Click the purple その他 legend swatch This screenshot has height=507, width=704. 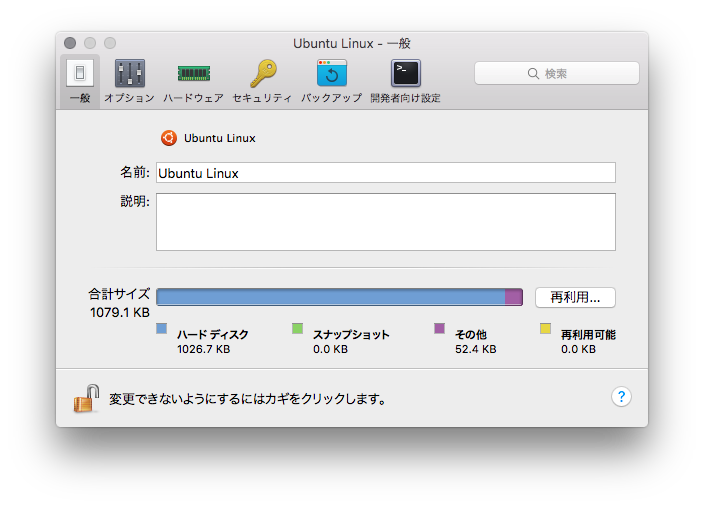440,328
